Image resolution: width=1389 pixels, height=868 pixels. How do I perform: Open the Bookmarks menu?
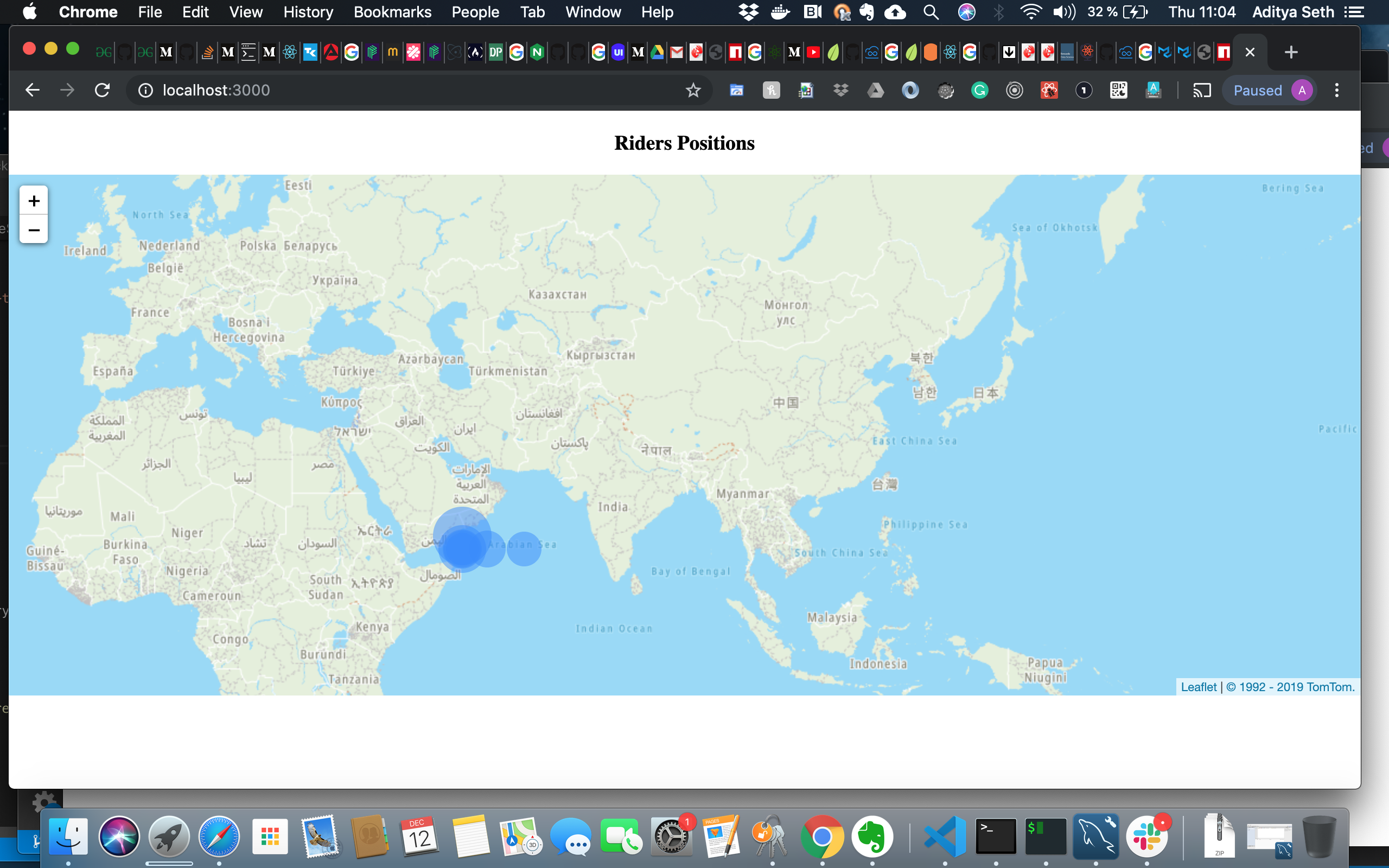(x=392, y=12)
